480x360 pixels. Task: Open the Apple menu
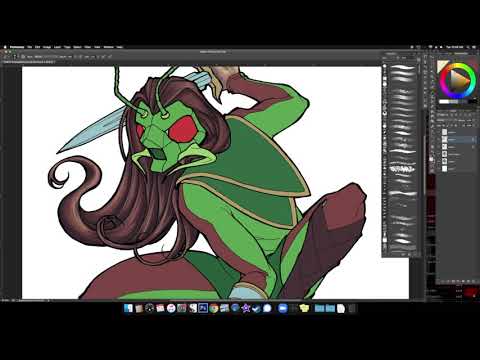tap(5, 47)
